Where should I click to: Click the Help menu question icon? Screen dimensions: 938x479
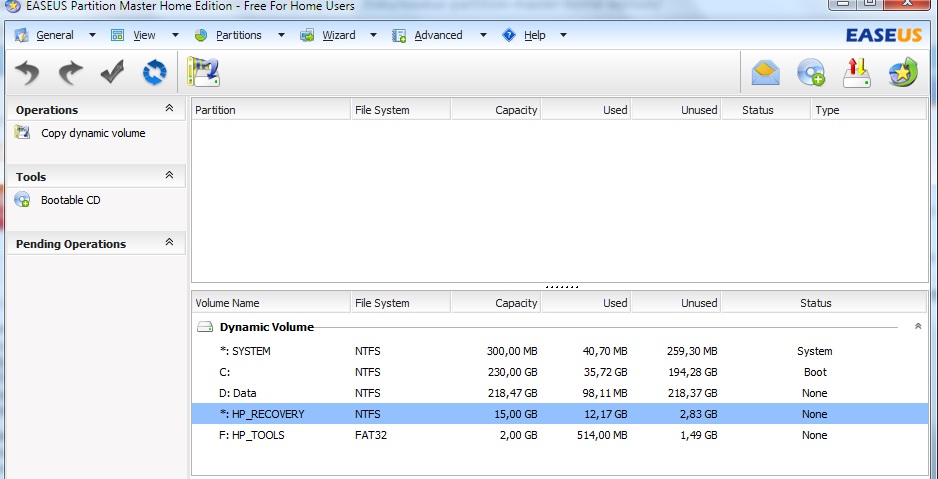(x=509, y=35)
